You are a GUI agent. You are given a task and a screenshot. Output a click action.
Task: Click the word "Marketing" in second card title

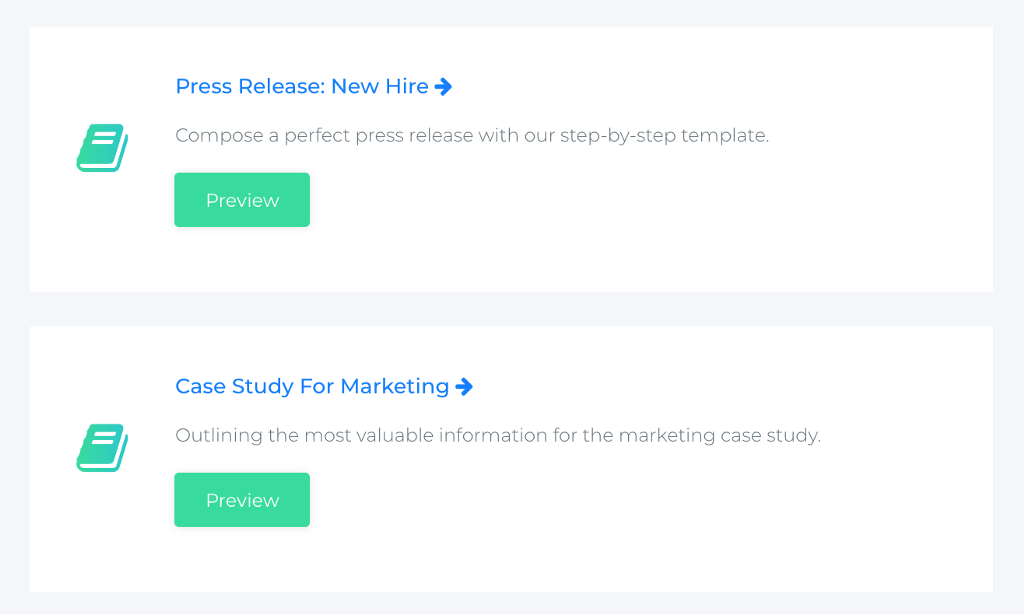point(395,387)
